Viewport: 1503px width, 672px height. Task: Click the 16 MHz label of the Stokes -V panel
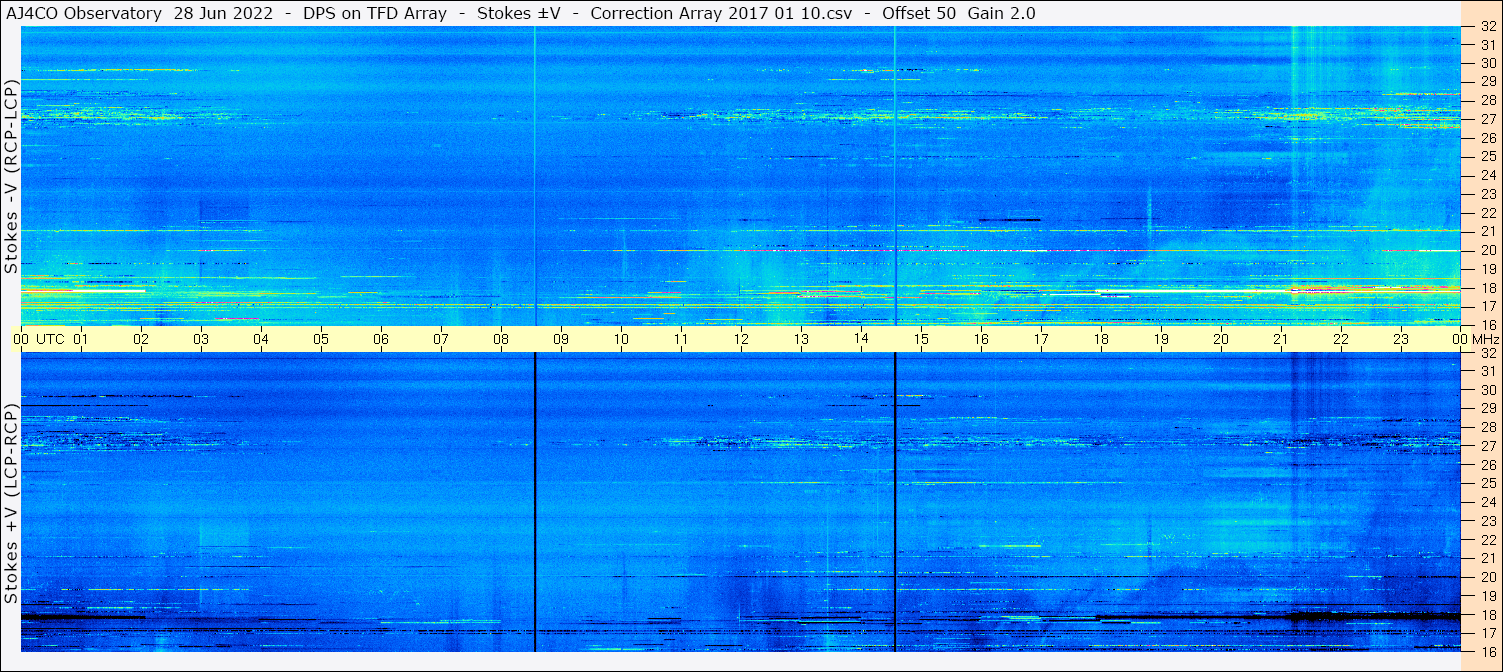[x=1488, y=324]
